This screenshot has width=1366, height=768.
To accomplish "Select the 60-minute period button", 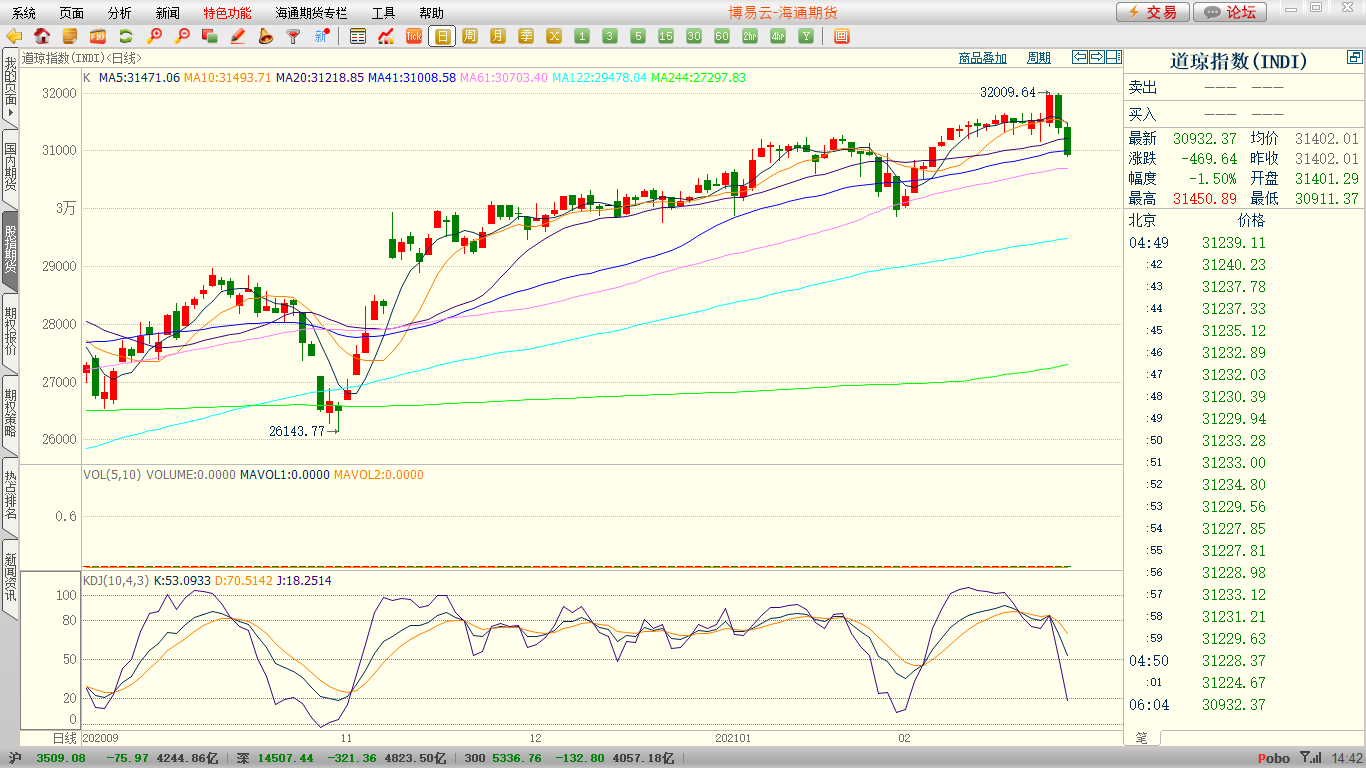I will [722, 36].
